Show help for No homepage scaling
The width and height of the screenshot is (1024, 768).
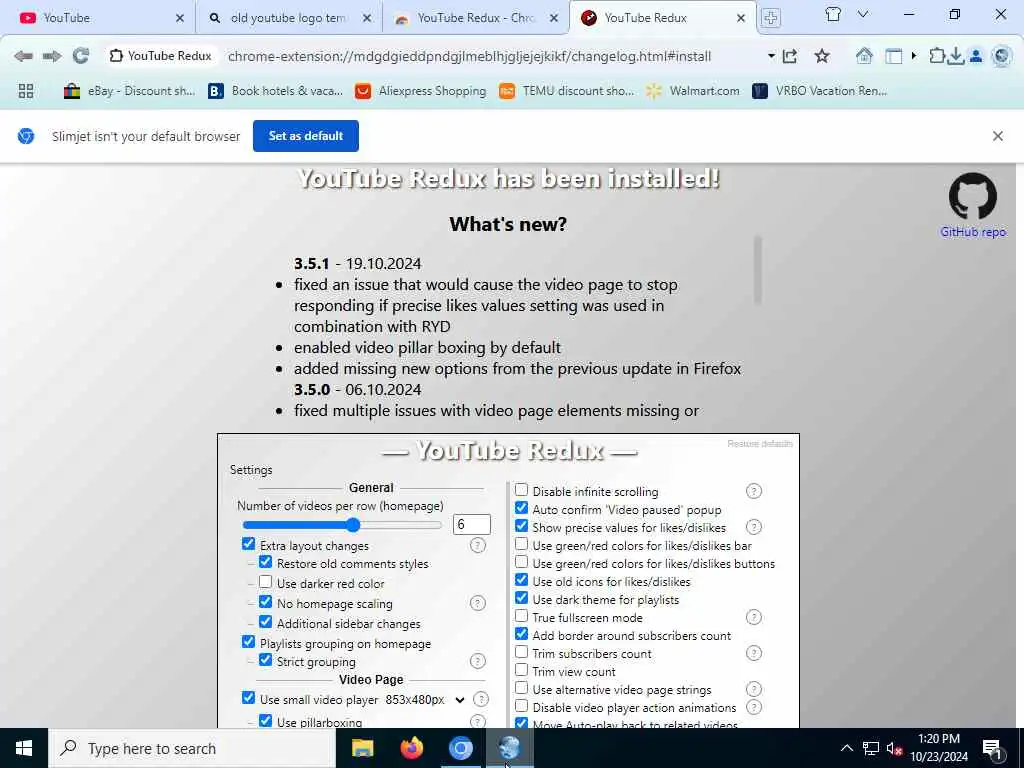pos(477,603)
